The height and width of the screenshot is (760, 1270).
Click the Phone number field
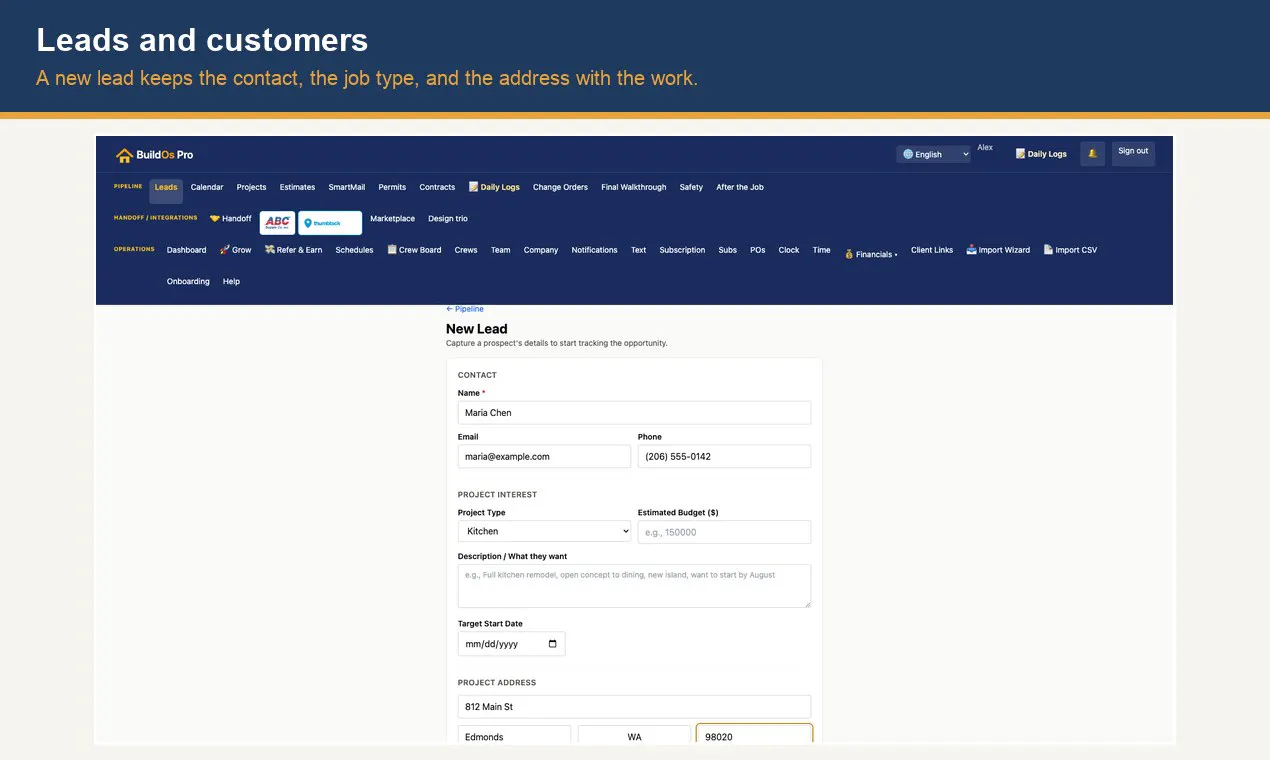click(x=724, y=456)
